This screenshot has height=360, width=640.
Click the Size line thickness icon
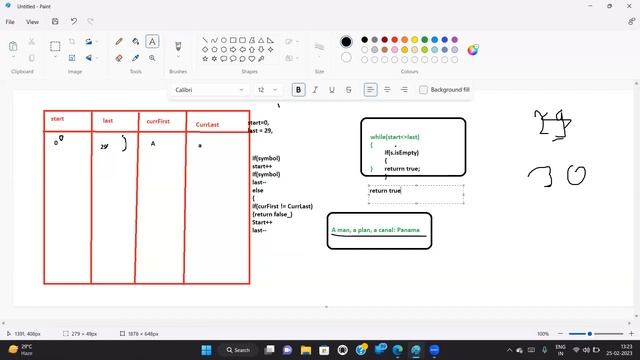pos(320,47)
